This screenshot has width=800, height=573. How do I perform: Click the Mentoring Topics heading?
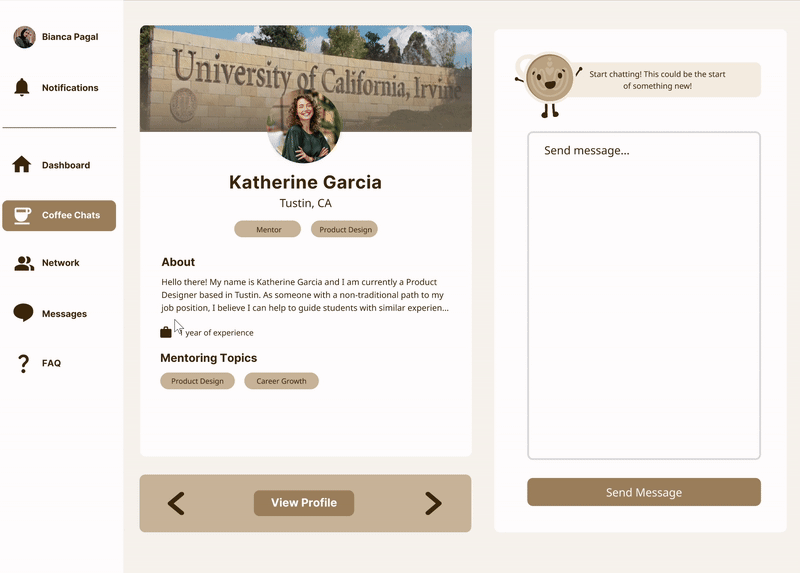(x=209, y=358)
